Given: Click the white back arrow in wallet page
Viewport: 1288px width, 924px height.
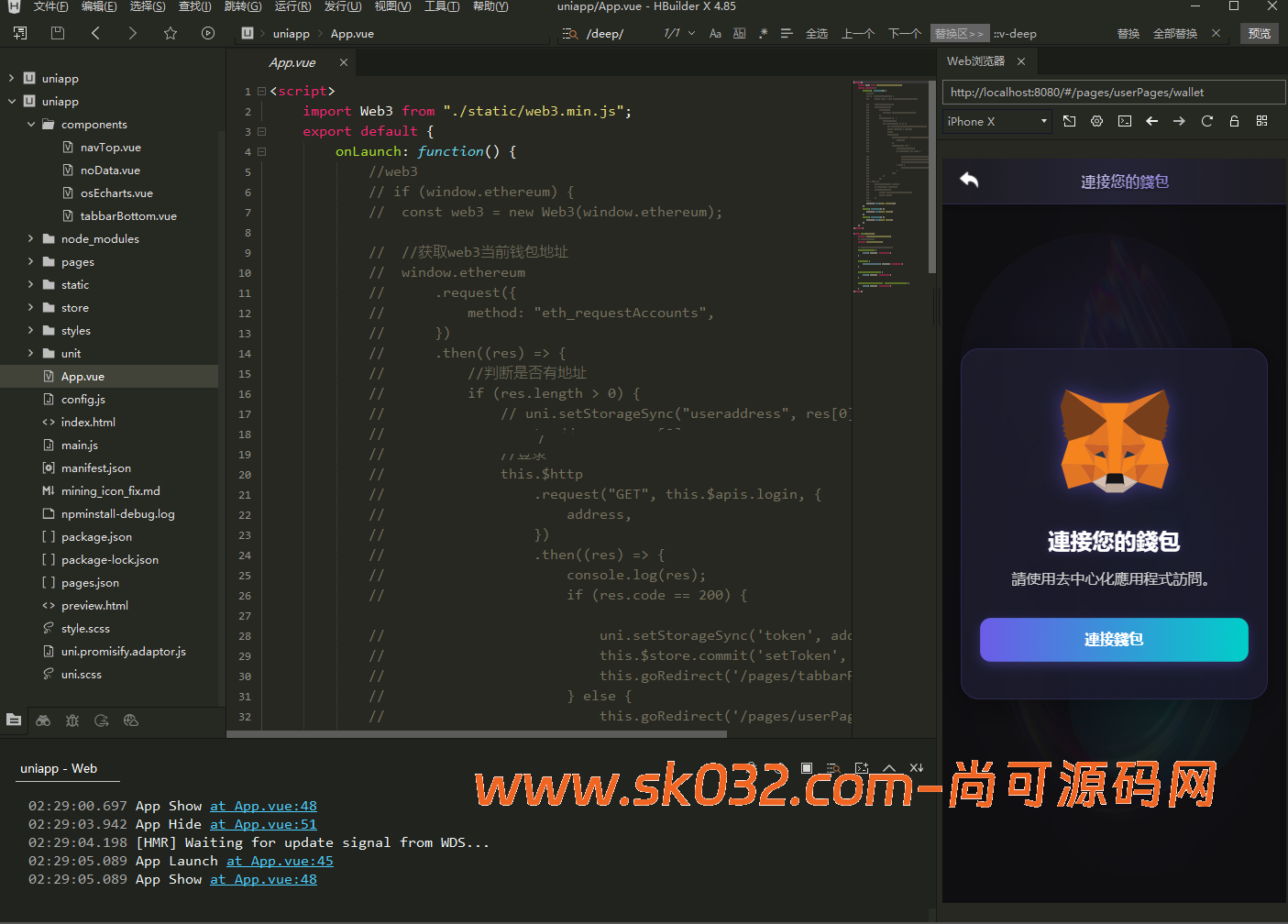Looking at the screenshot, I should [969, 180].
